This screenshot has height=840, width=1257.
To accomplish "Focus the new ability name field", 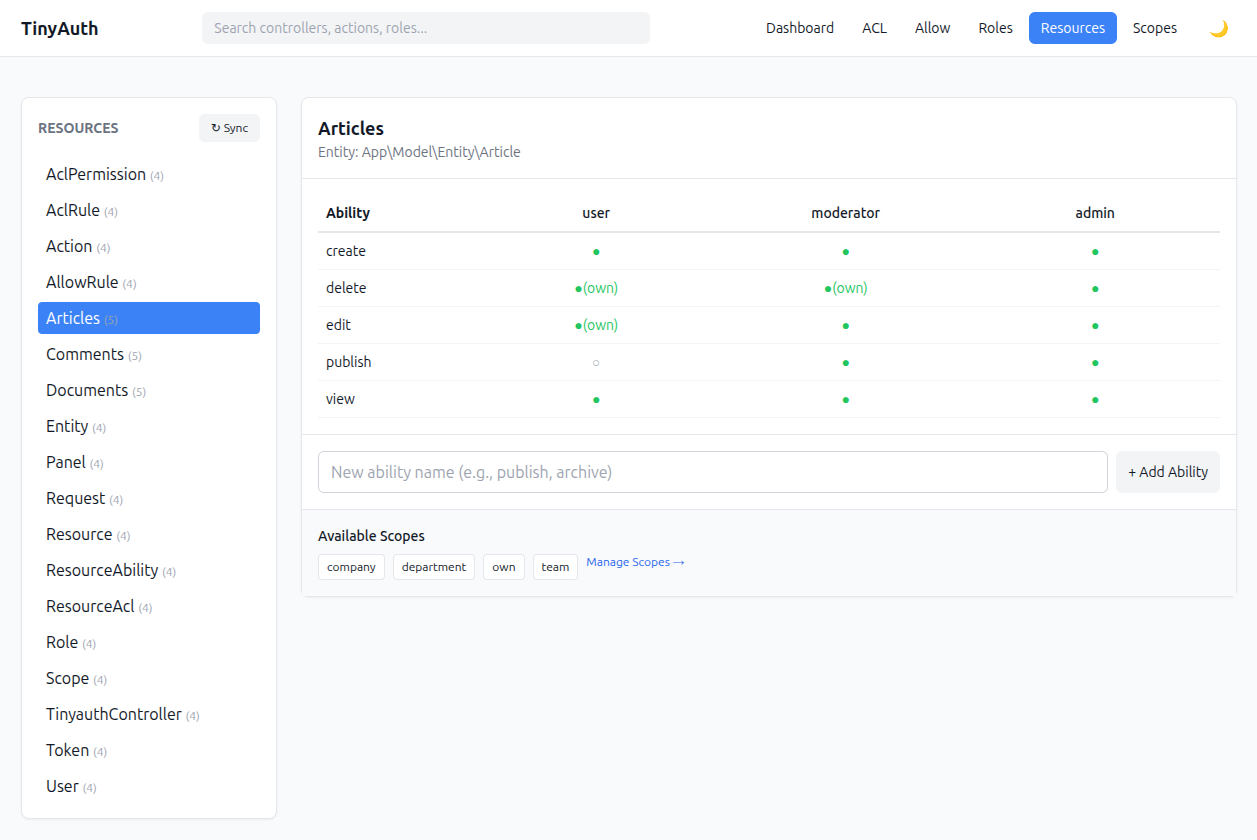I will tap(713, 472).
